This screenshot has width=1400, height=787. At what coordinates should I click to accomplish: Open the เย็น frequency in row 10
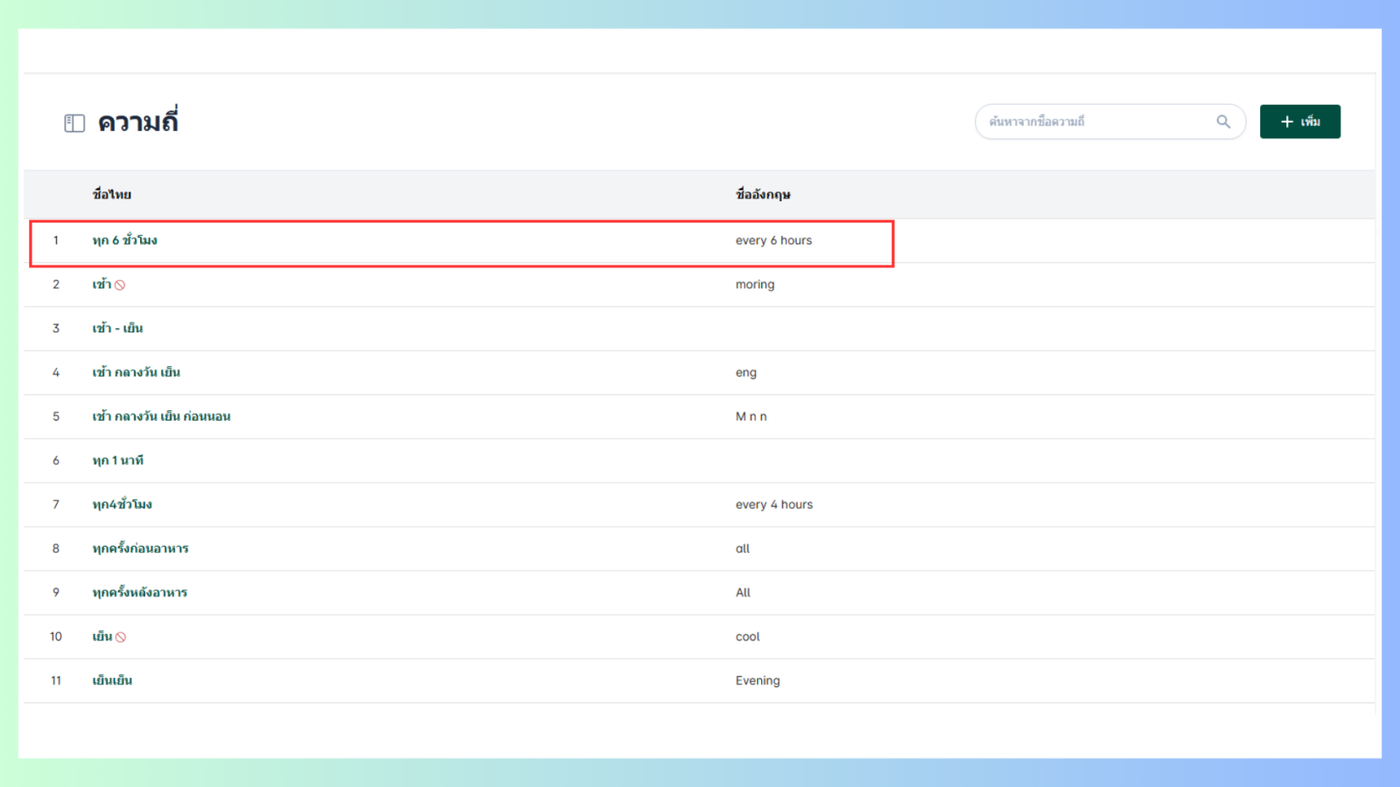[x=102, y=636]
